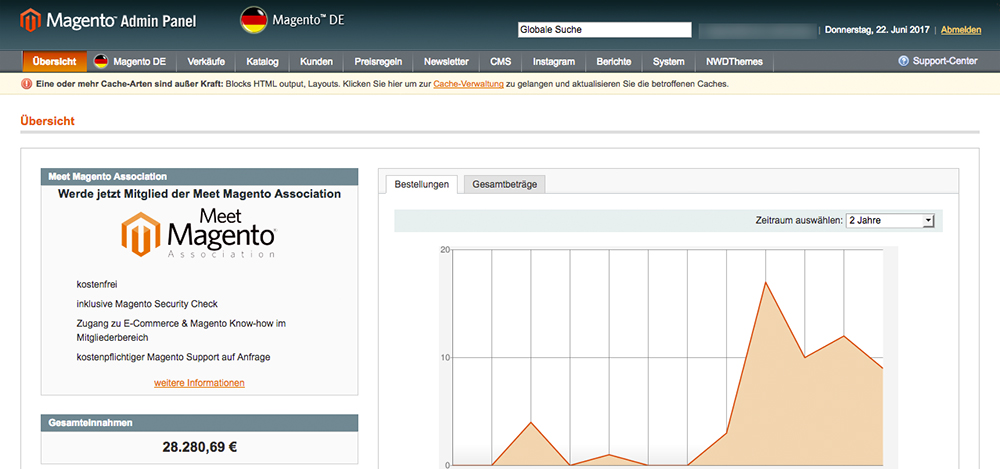1000x469 pixels.
Task: Click the Support-Center help icon
Action: click(903, 61)
